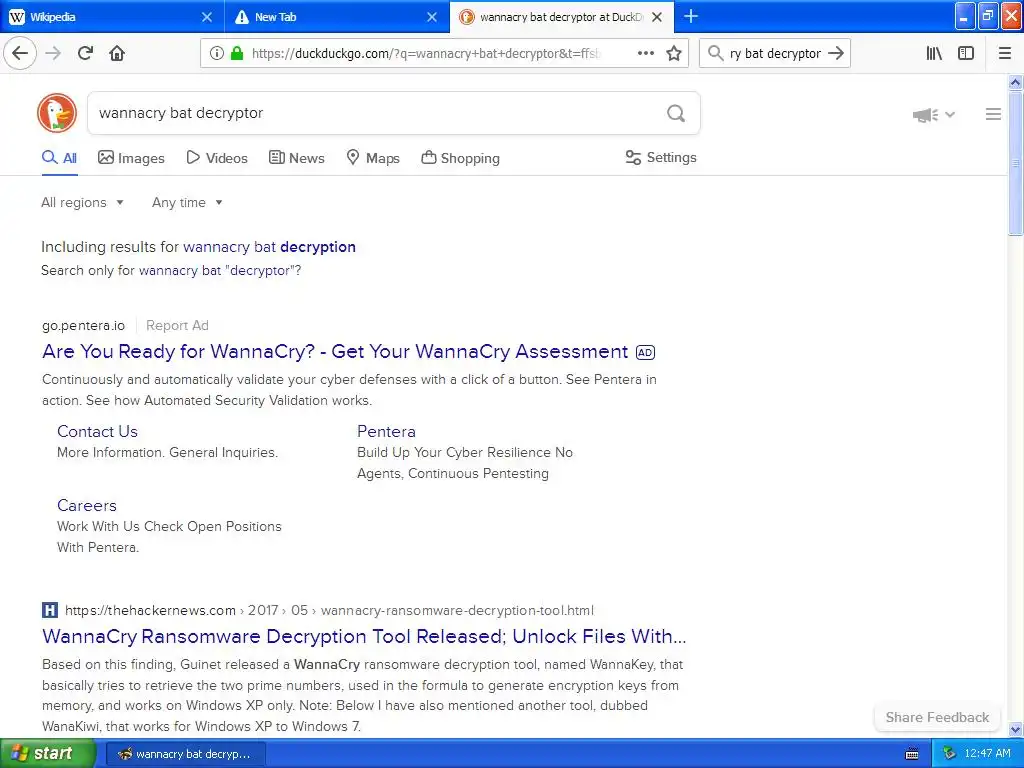Image resolution: width=1024 pixels, height=768 pixels.
Task: Click the DuckDuckGo duck logo
Action: pos(57,113)
